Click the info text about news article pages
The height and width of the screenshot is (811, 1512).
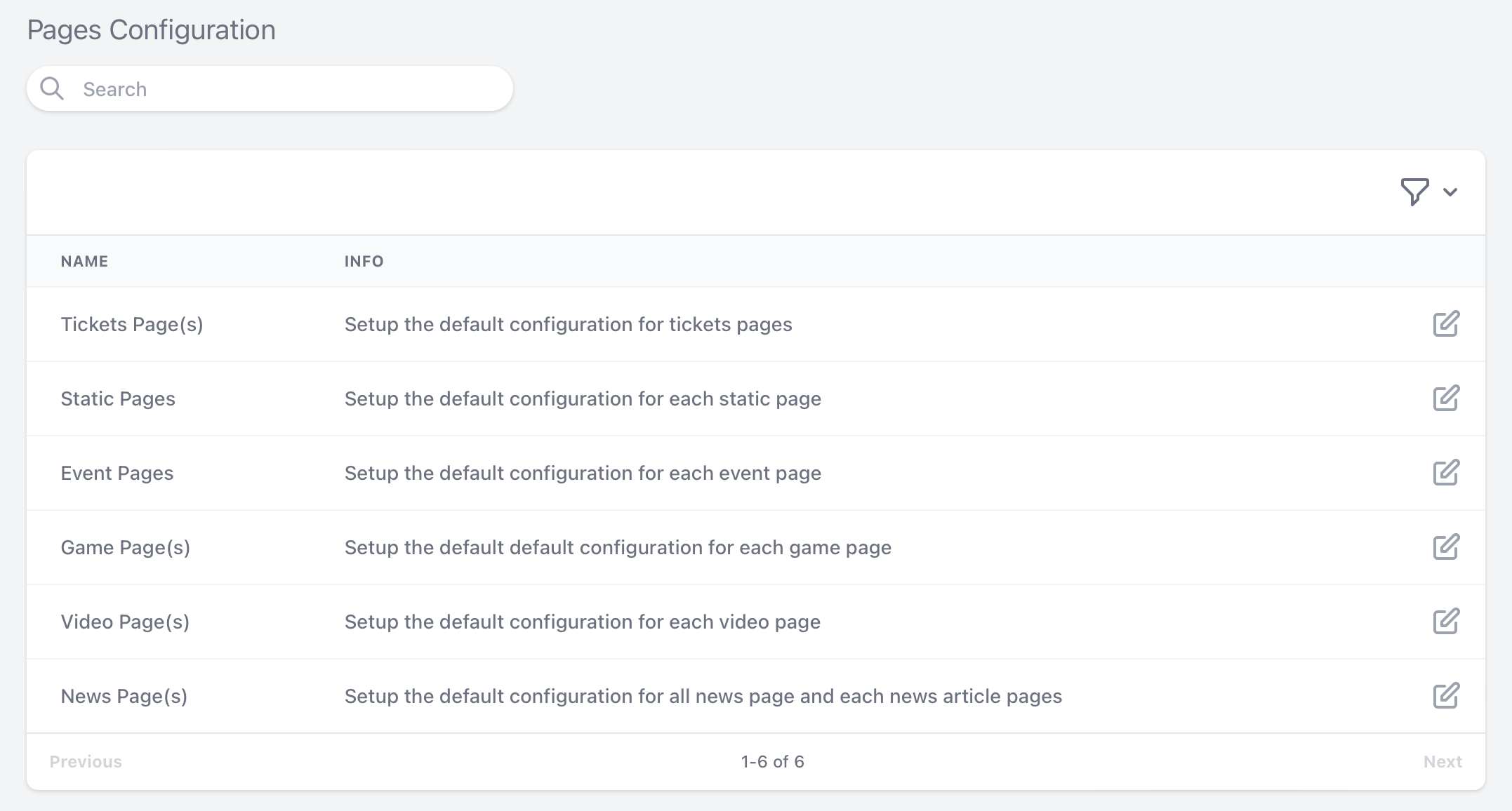pyautogui.click(x=703, y=696)
